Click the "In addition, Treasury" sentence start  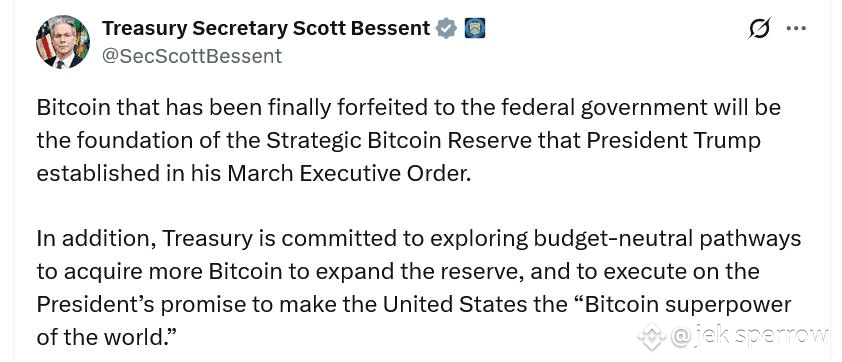pos(144,240)
